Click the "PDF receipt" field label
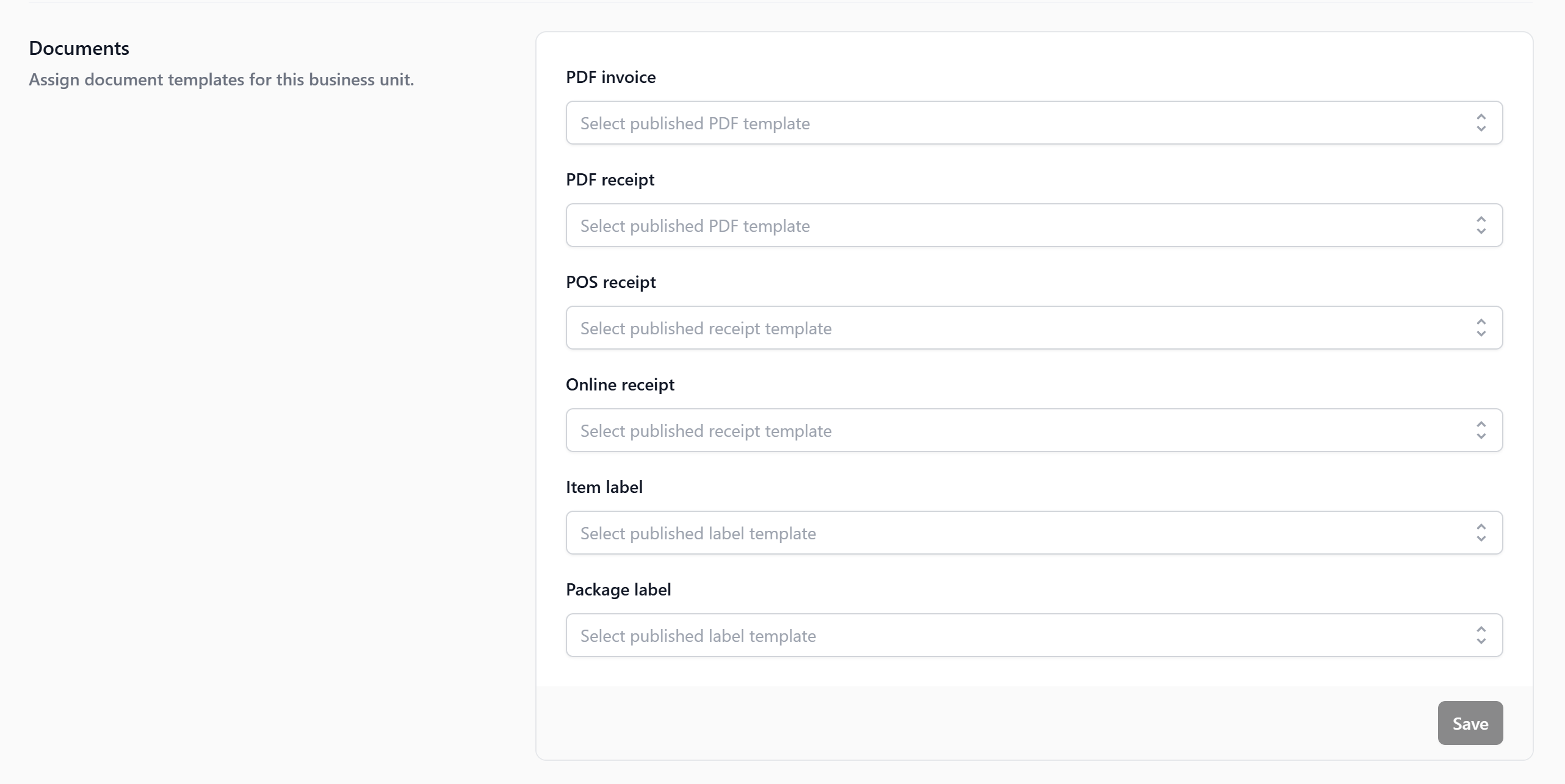 click(610, 179)
